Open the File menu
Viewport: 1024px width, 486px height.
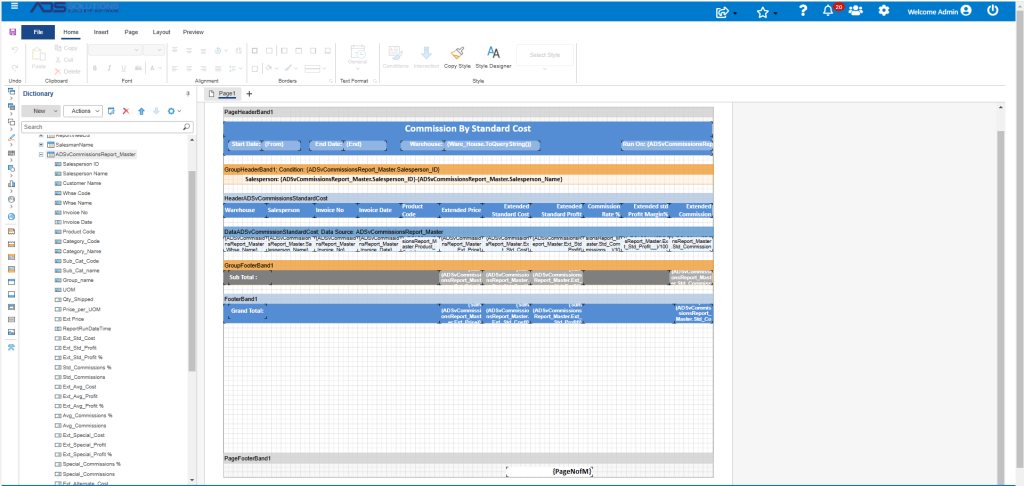coord(38,32)
